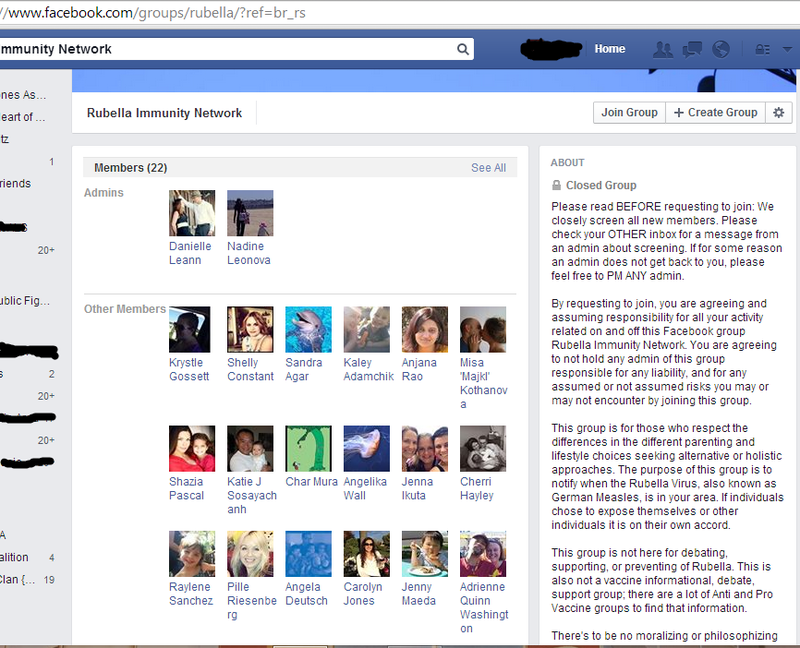Open Angelika Wall's jellyfish profile picture

coord(366,448)
